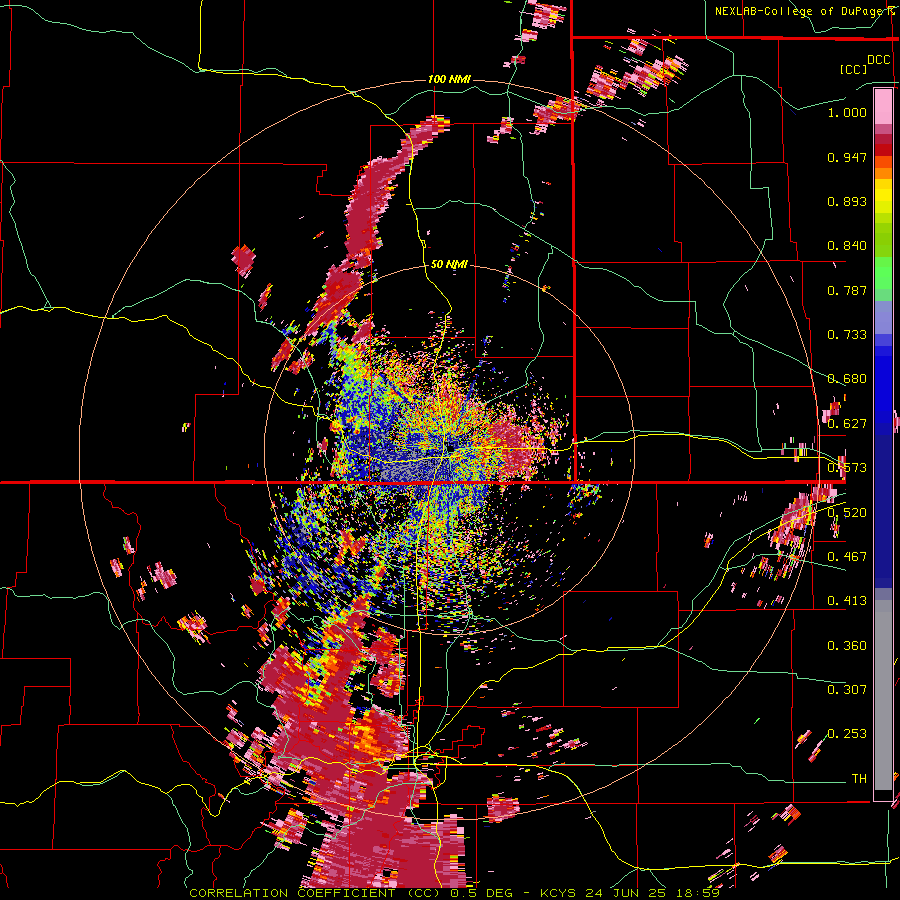The image size is (900, 900).
Task: Click the 0.413 value on color scale
Action: (x=847, y=601)
